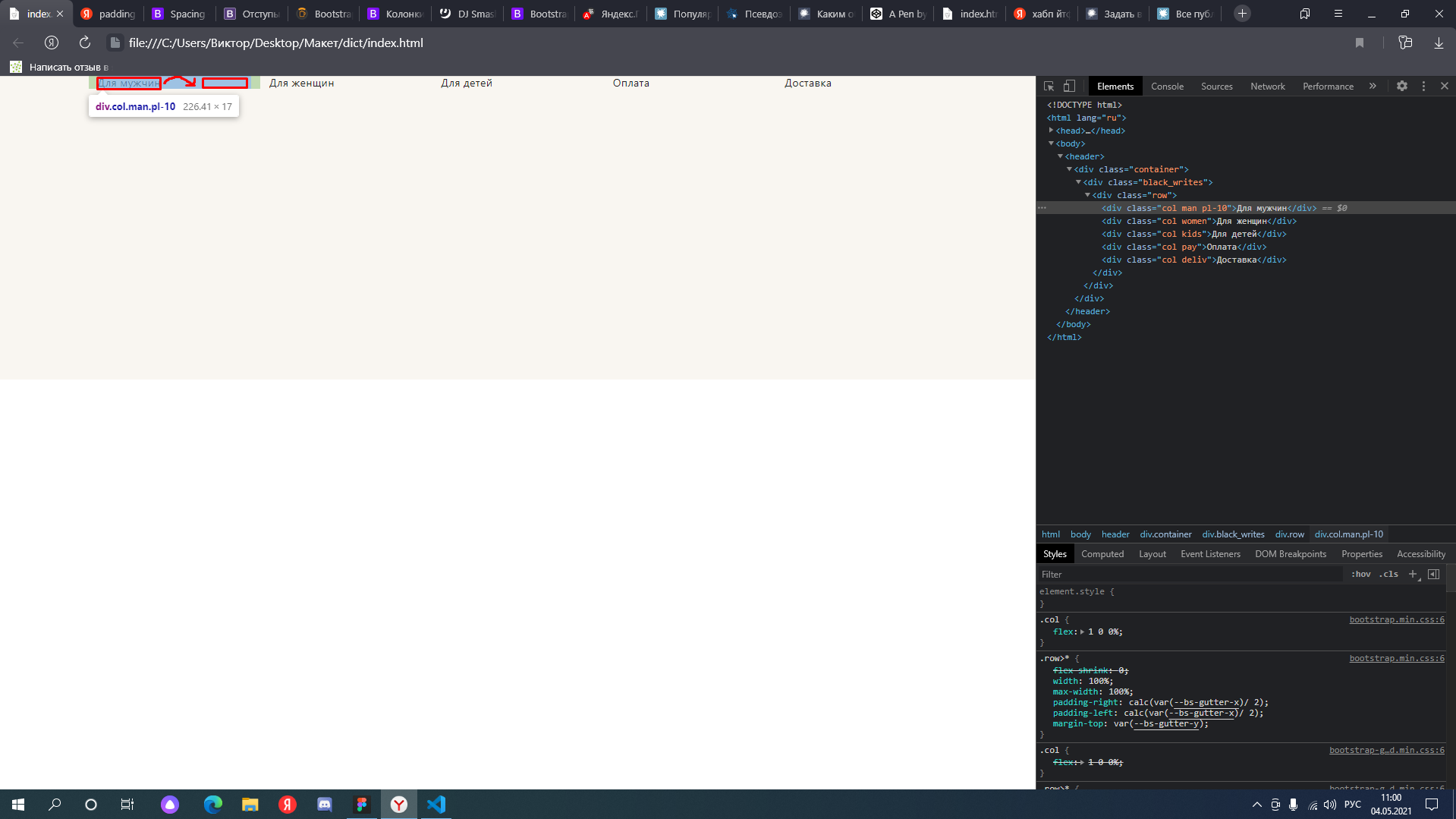Switch to the Performance tab
Viewport: 1456px width, 819px height.
click(x=1328, y=87)
